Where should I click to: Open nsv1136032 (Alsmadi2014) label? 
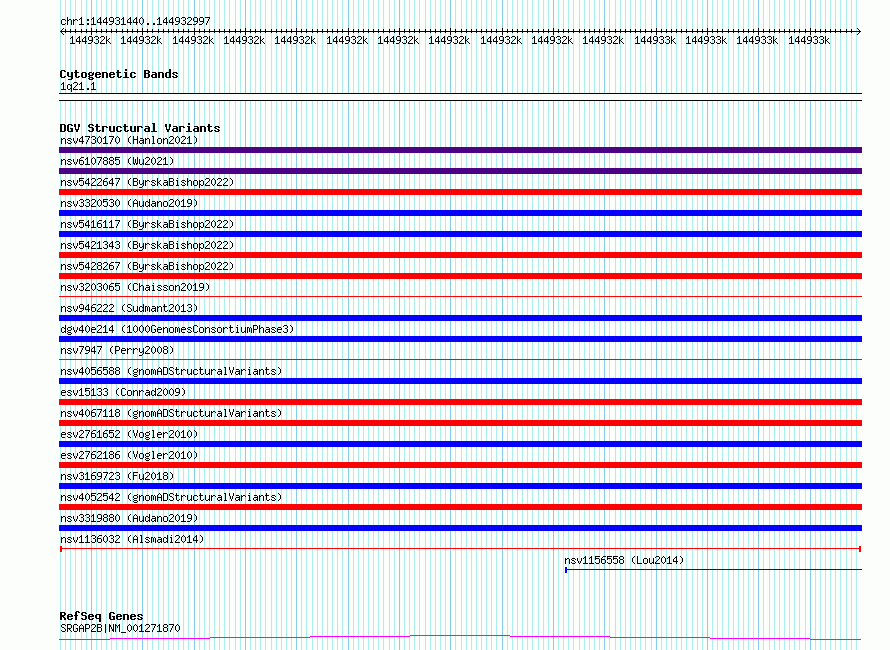click(x=132, y=539)
